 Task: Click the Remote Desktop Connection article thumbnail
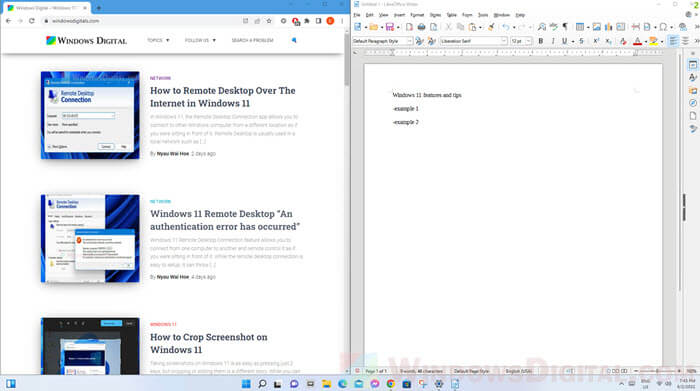tap(90, 115)
